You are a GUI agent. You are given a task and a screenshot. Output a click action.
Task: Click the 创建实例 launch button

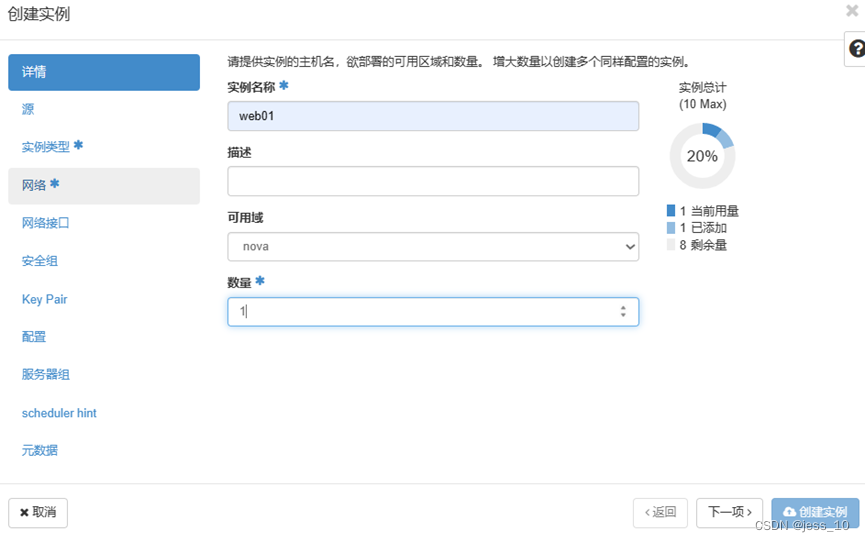tap(815, 513)
